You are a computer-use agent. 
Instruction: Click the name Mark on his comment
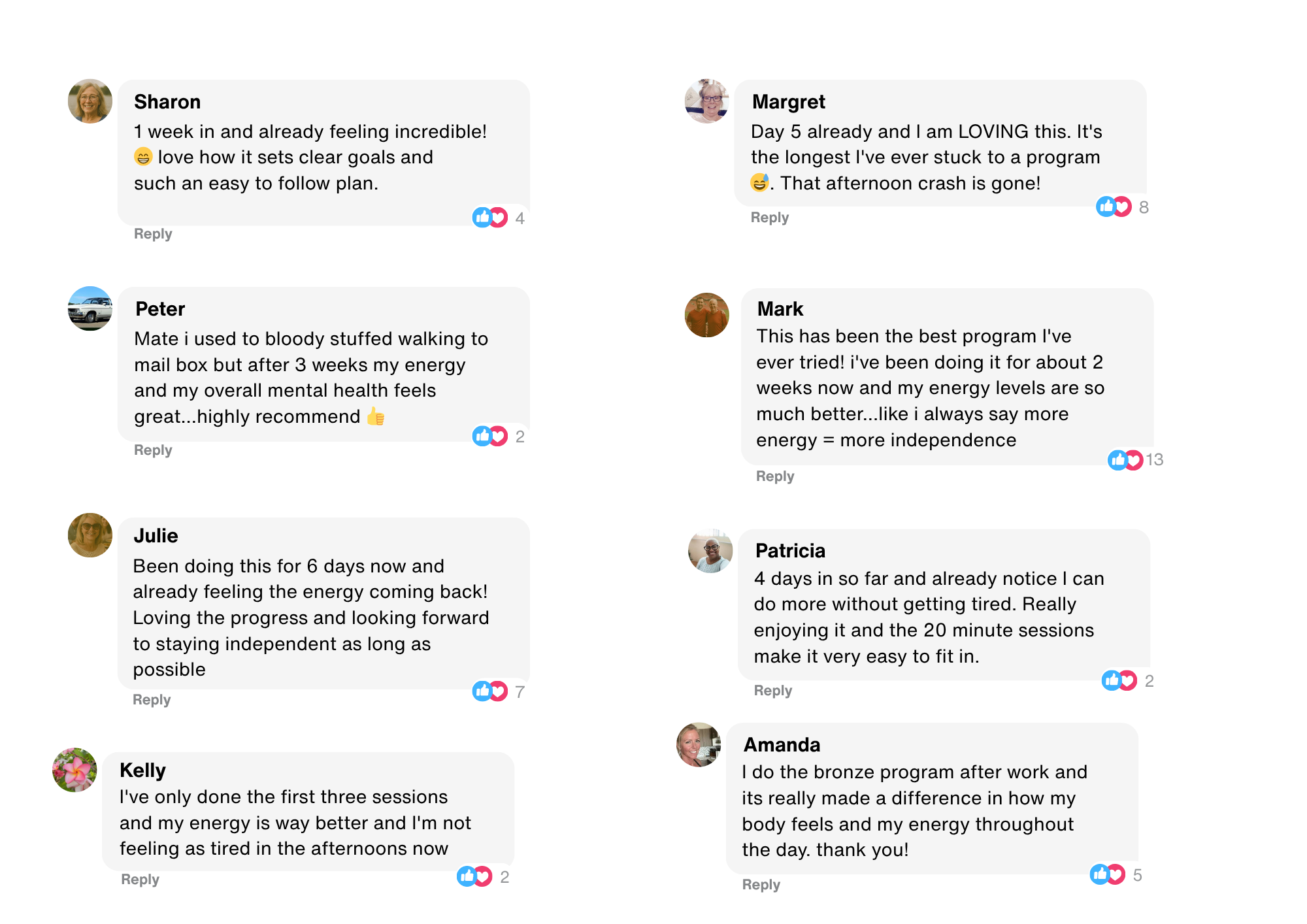(780, 309)
